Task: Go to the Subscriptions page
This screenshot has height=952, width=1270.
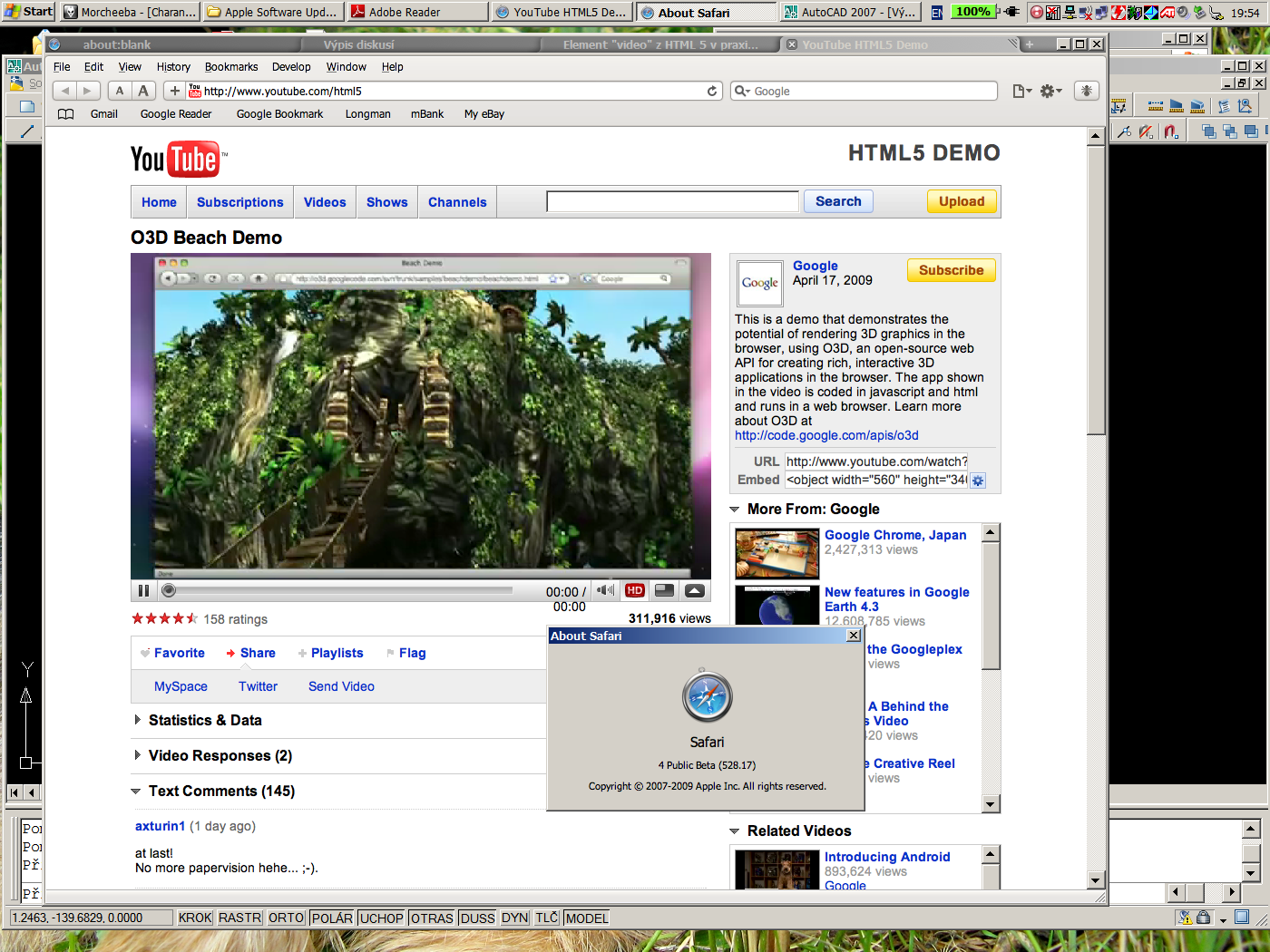Action: point(239,202)
